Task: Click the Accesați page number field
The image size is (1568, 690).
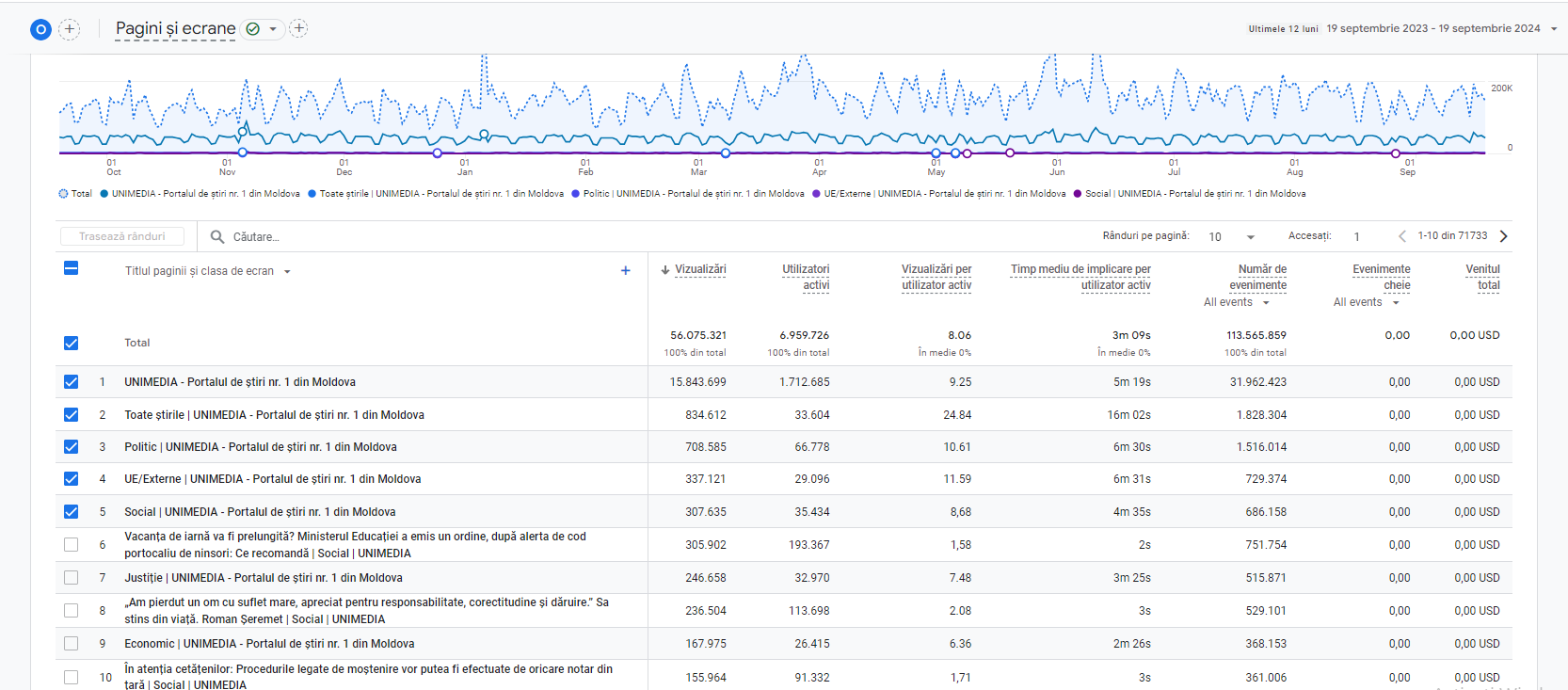Action: (x=1357, y=236)
